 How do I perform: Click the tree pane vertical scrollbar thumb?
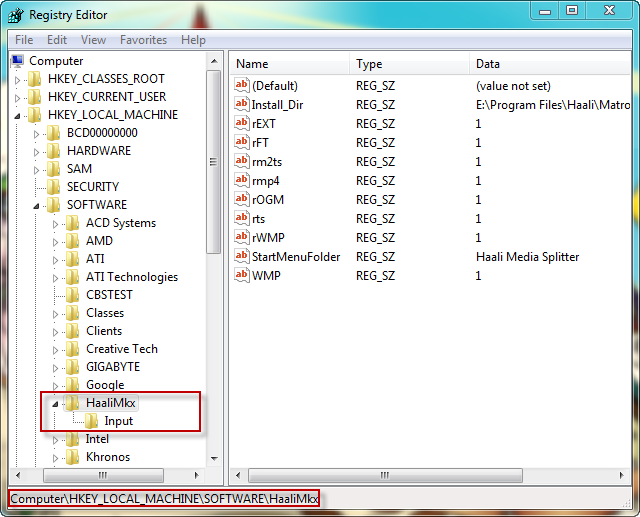(213, 162)
